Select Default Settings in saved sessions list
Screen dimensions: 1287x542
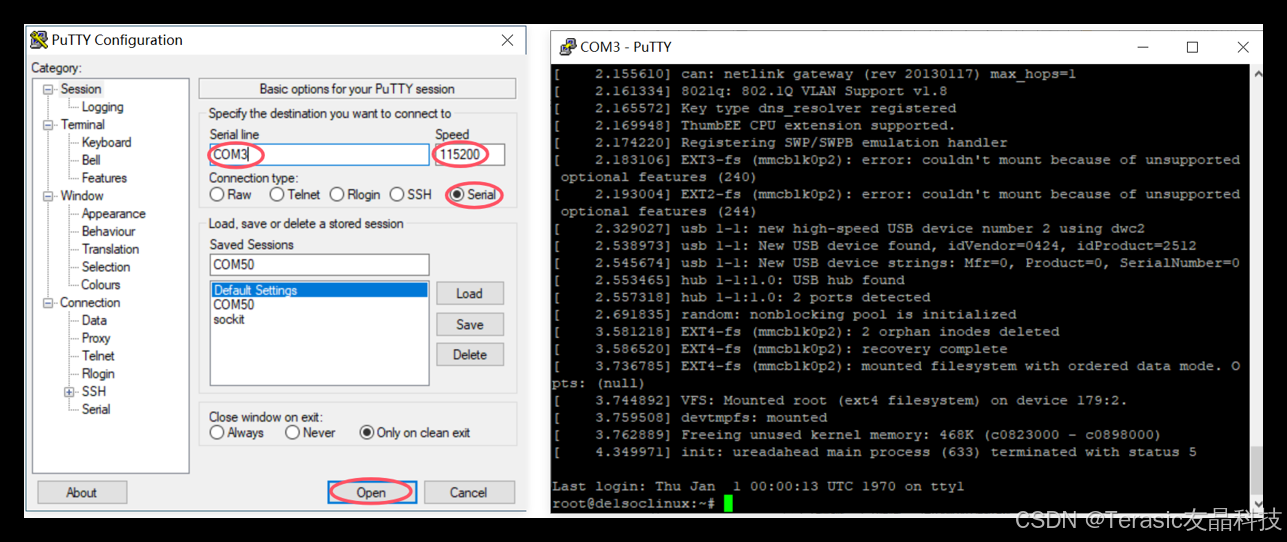coord(319,291)
